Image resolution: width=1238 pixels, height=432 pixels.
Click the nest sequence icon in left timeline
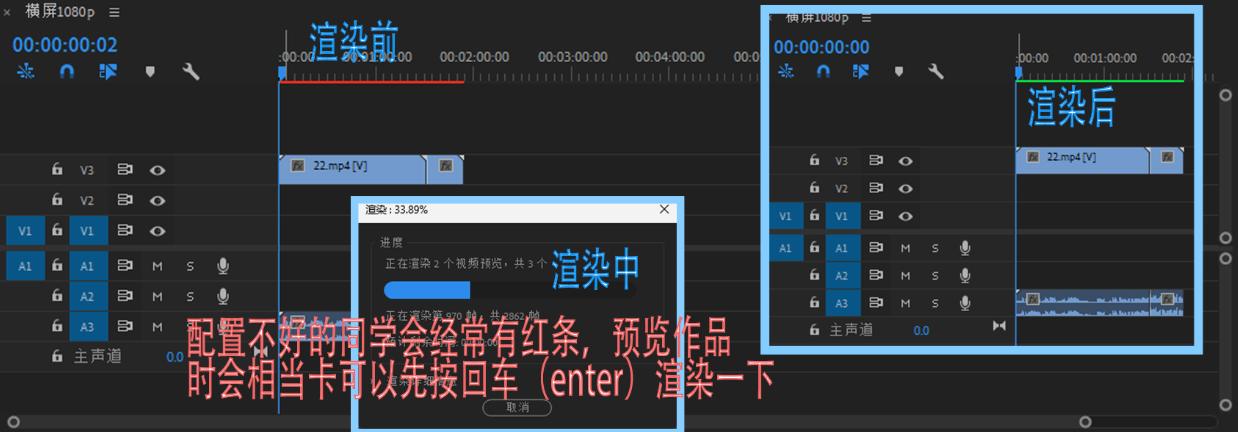(x=26, y=71)
